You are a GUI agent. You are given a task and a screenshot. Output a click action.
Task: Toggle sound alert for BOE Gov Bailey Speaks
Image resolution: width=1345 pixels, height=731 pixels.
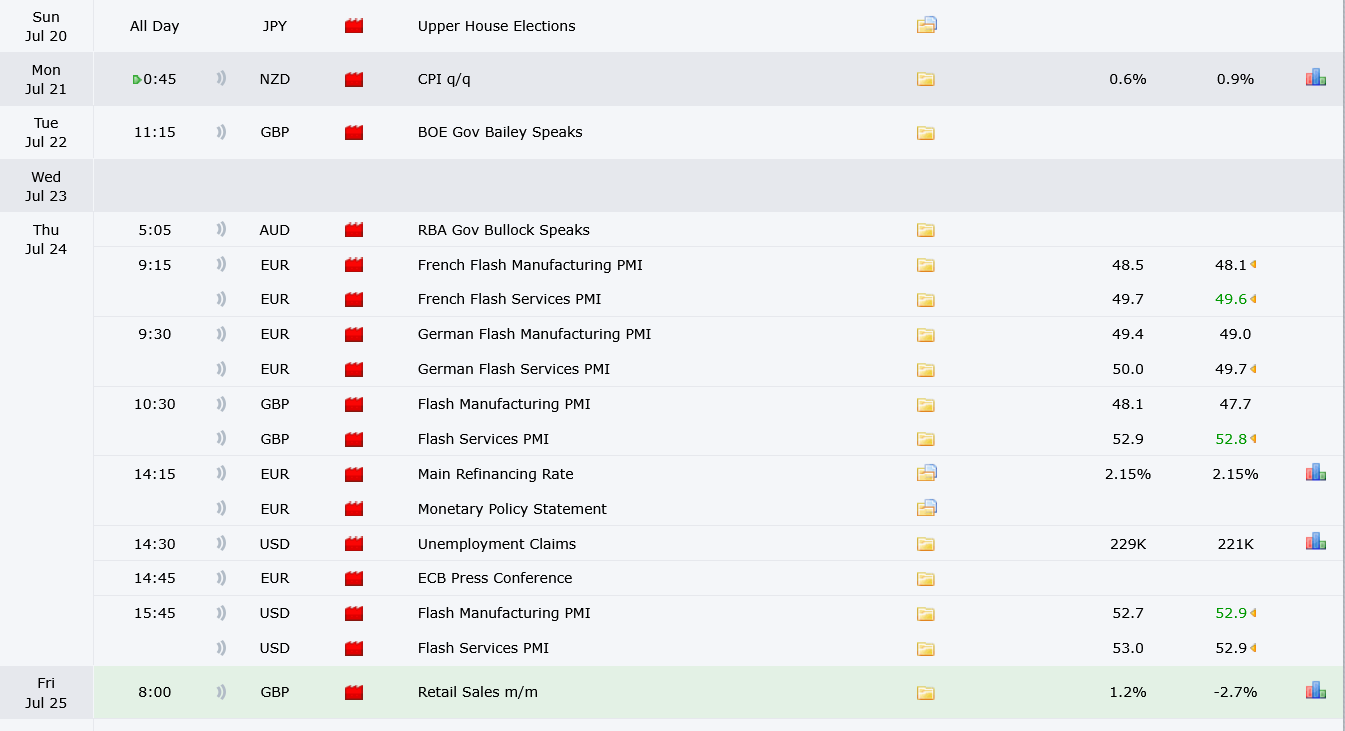pyautogui.click(x=221, y=132)
